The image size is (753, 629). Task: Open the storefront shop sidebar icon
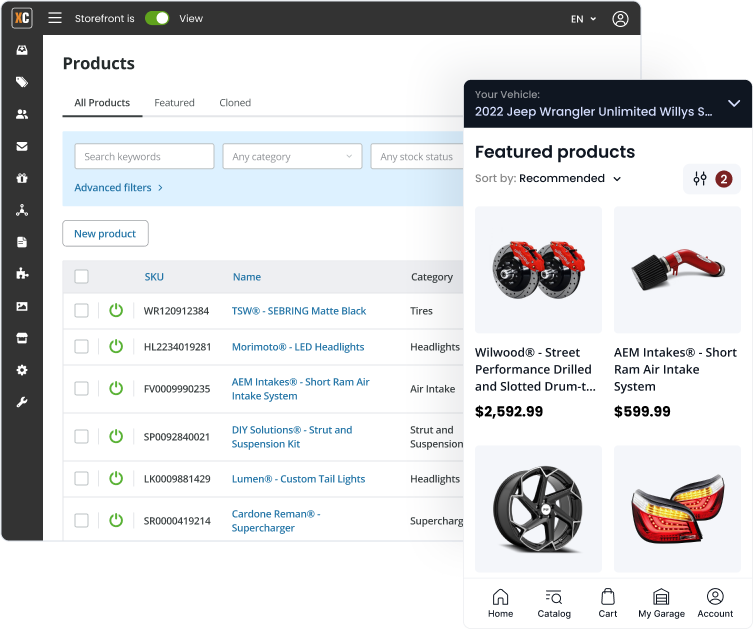(22, 338)
